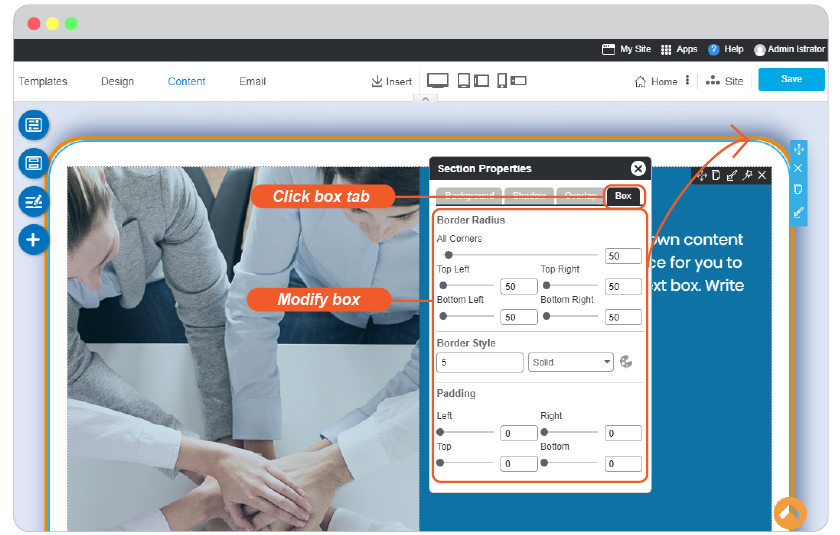This screenshot has height=535, width=840.
Task: Switch to phone portrait preview
Action: point(502,81)
